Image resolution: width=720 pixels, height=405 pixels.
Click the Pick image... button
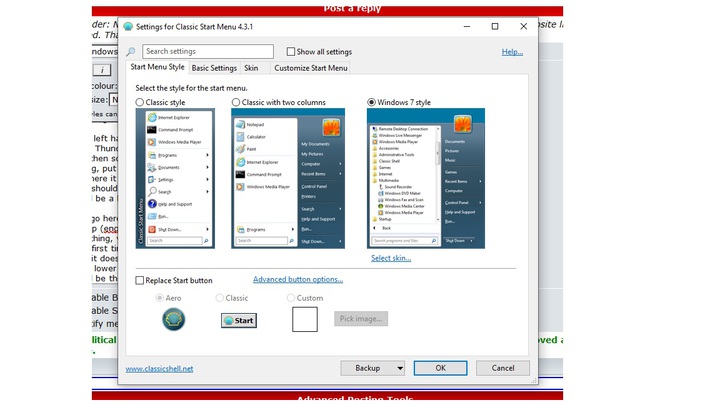tap(361, 318)
